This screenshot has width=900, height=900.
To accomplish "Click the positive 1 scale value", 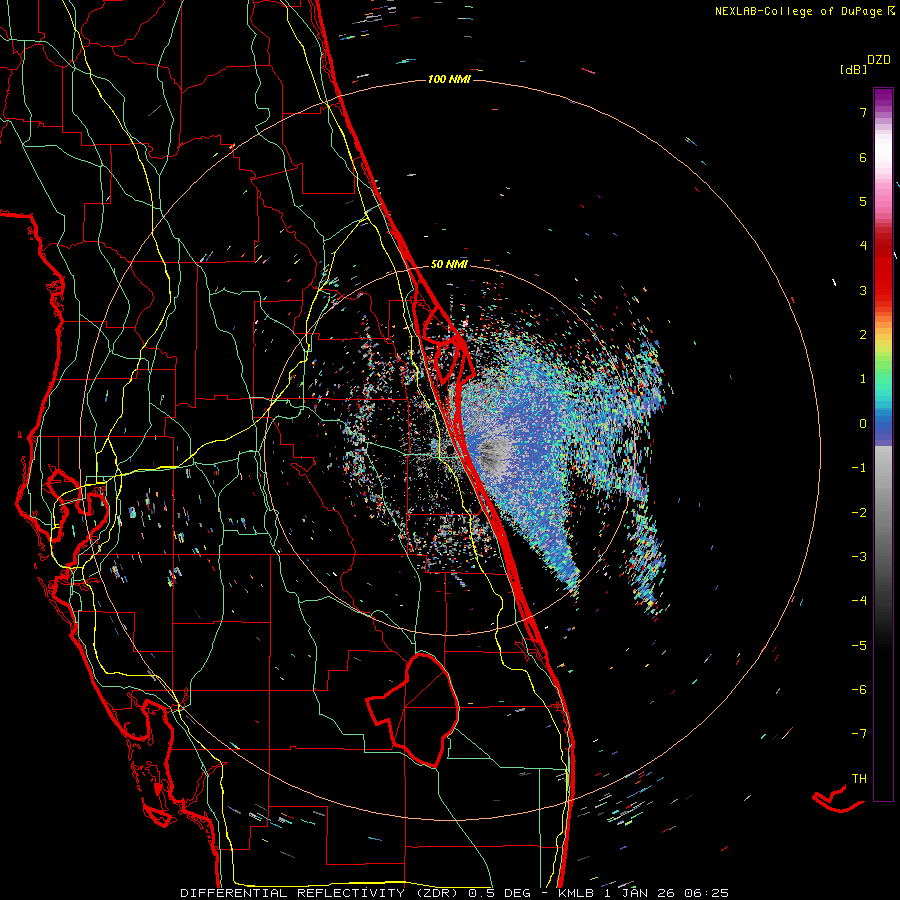I will pos(863,379).
